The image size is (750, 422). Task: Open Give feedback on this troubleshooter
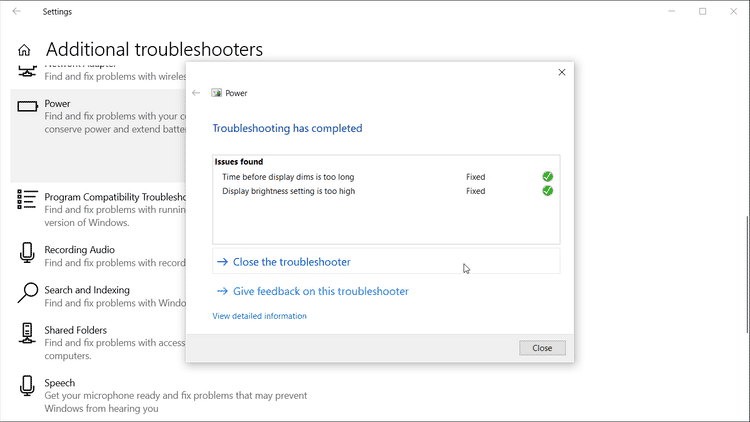coord(320,292)
